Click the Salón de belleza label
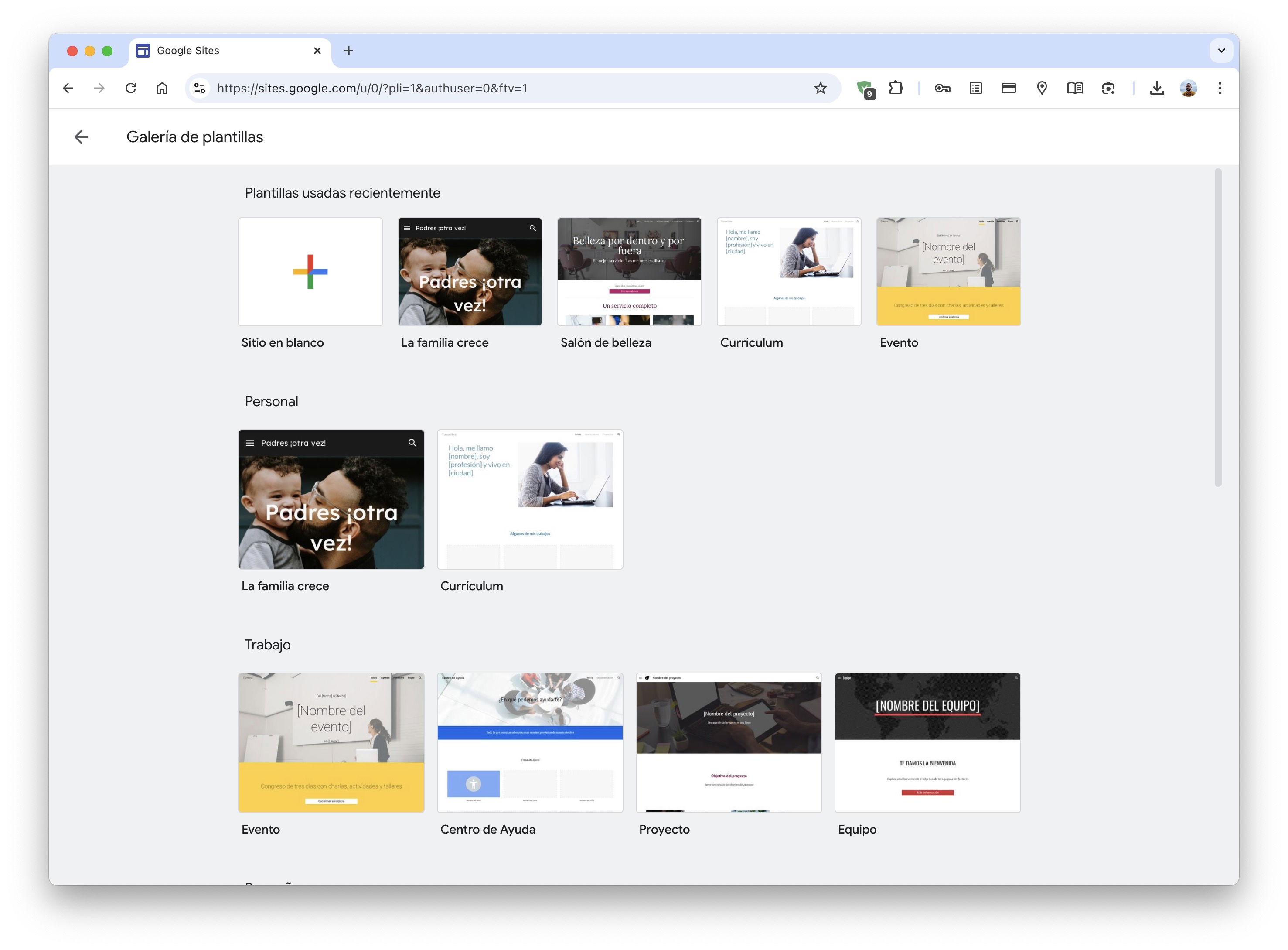The width and height of the screenshot is (1288, 950). click(x=606, y=343)
